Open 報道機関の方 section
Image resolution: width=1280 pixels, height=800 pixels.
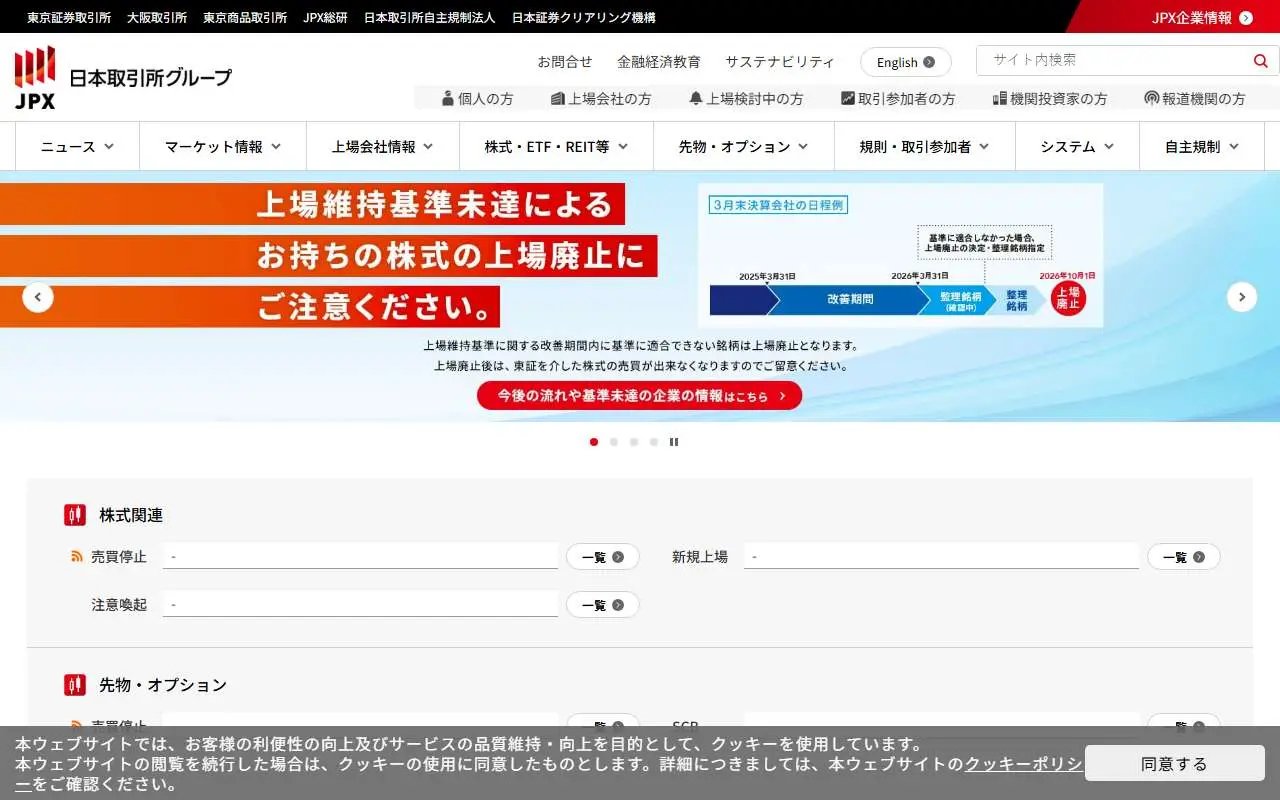click(x=1195, y=98)
